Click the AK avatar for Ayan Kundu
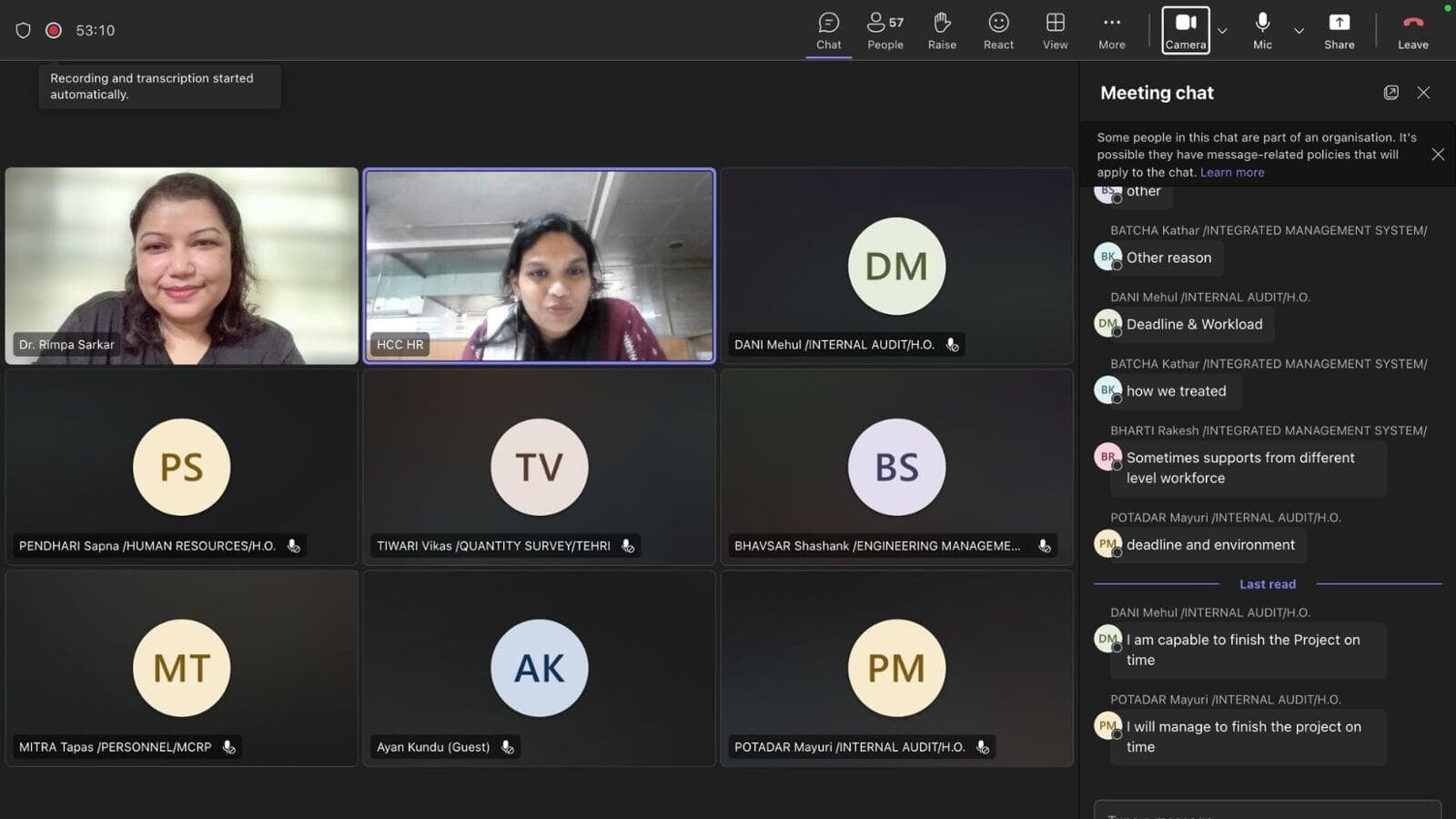Image resolution: width=1456 pixels, height=819 pixels. point(540,668)
